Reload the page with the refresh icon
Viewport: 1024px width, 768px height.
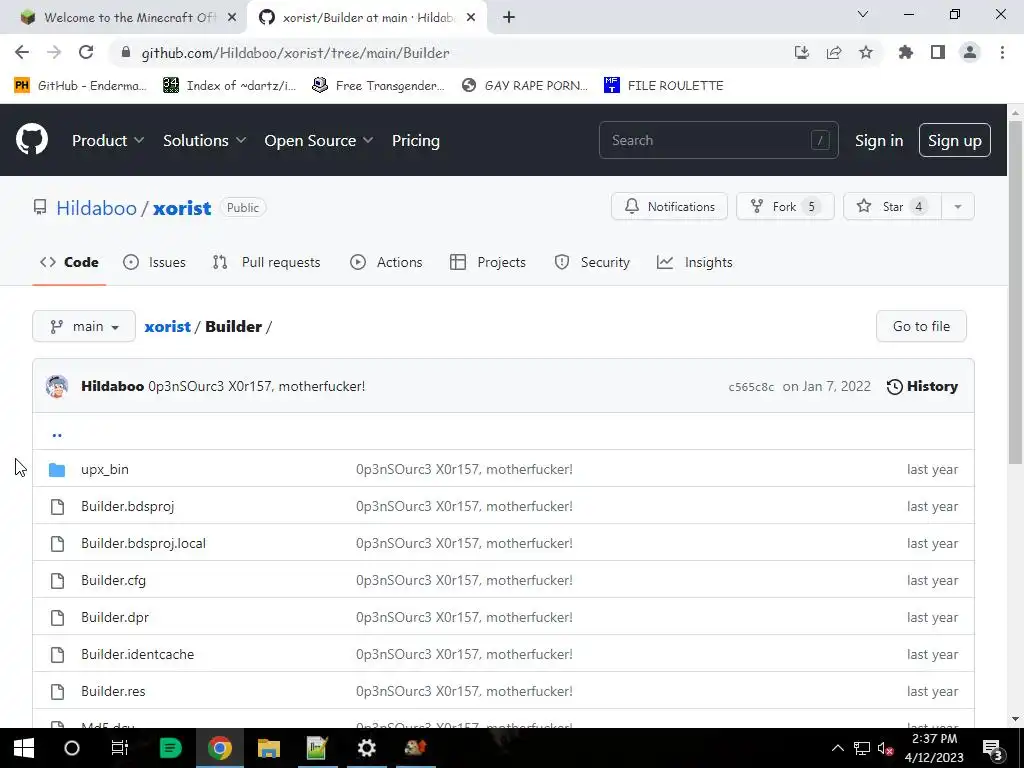86,52
